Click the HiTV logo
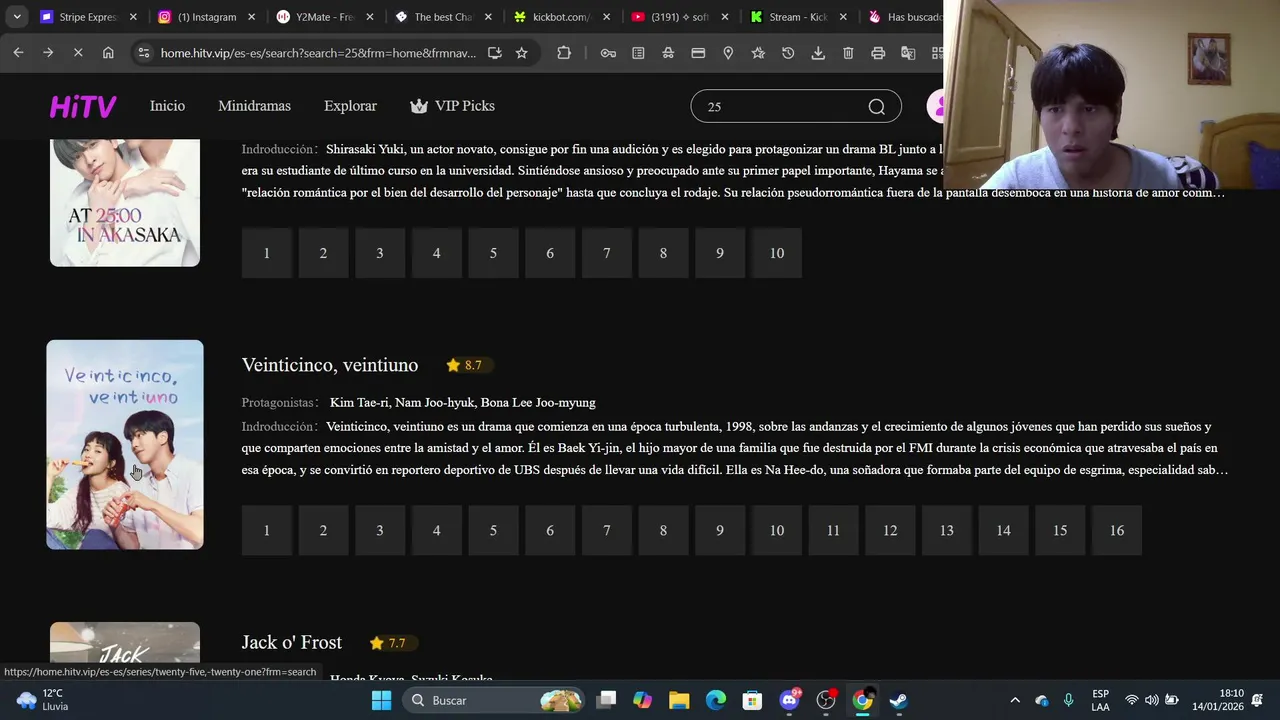Image resolution: width=1280 pixels, height=720 pixels. 83,106
